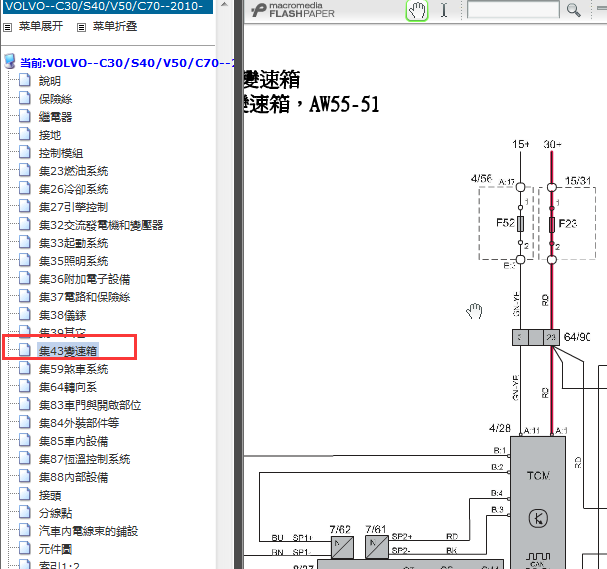The height and width of the screenshot is (569, 607).
Task: Select the text selection cursor tool
Action: click(x=444, y=10)
